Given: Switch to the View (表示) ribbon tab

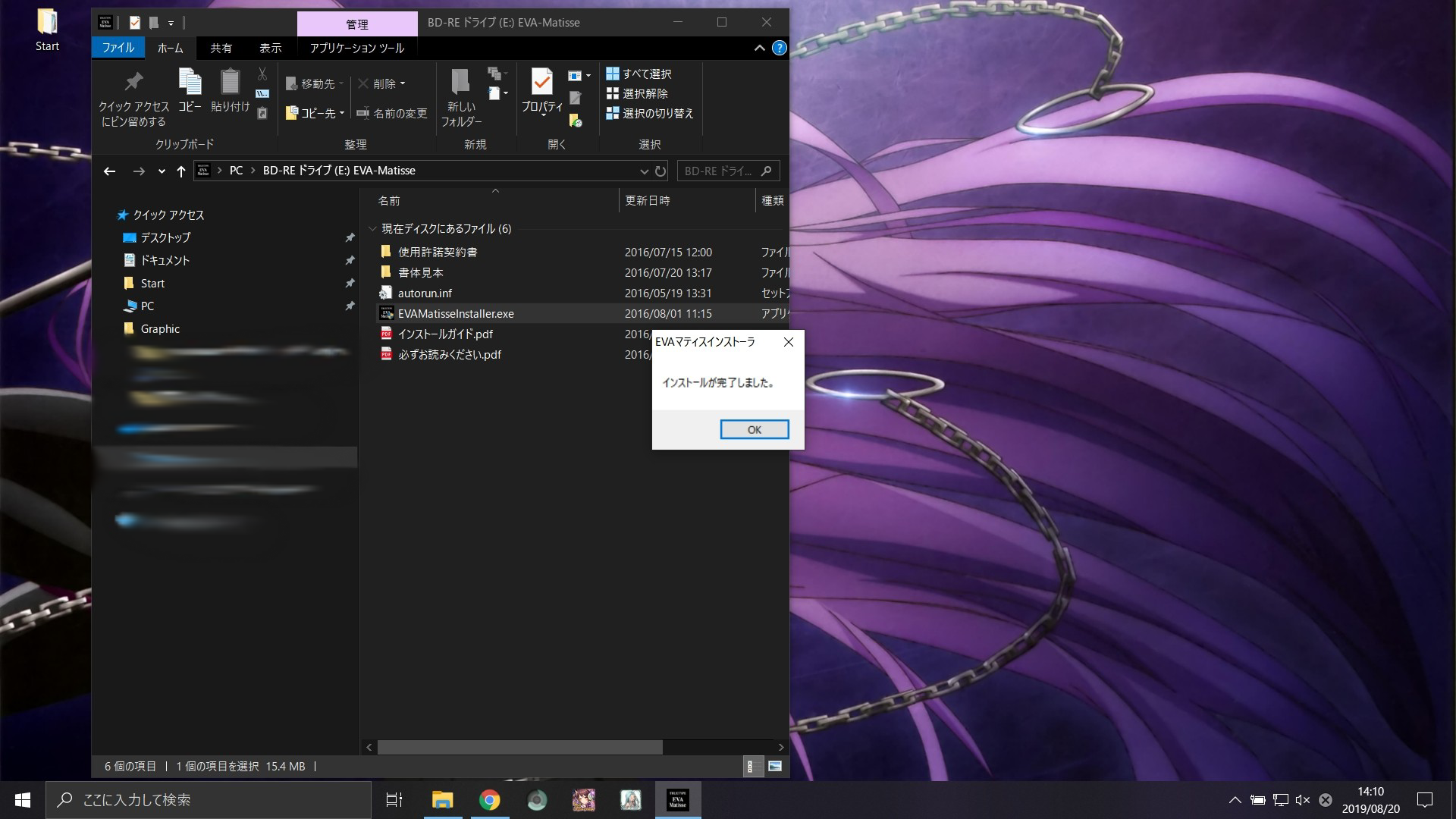Looking at the screenshot, I should 270,48.
